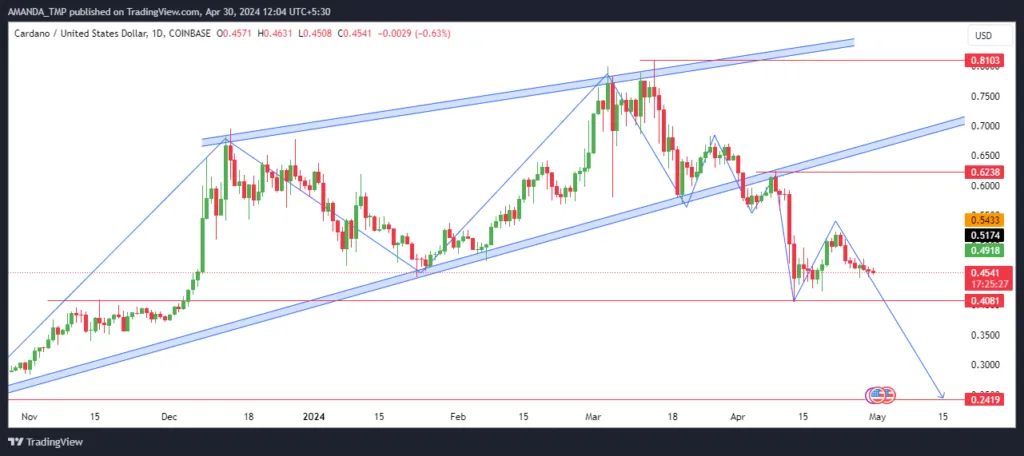Click the green 0.4918 price label

tap(985, 251)
